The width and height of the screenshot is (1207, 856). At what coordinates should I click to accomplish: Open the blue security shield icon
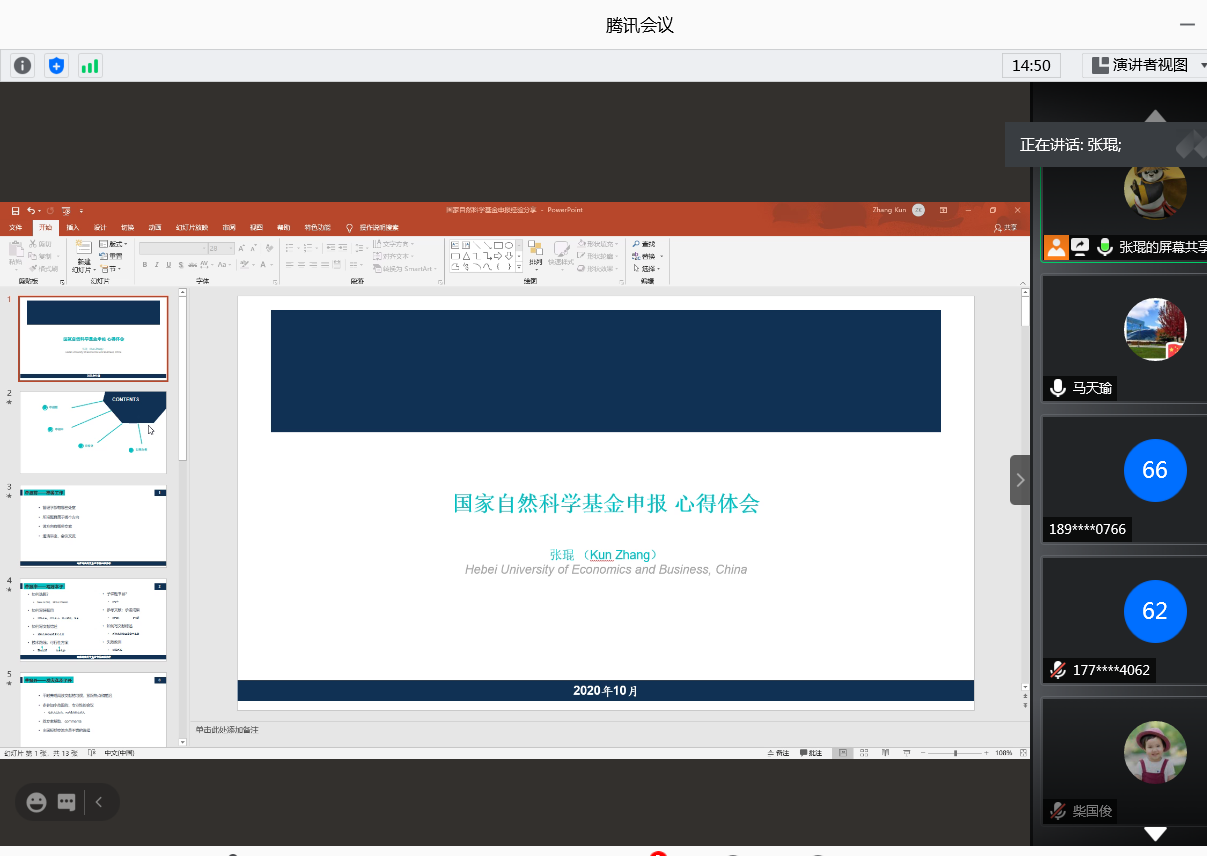tap(56, 66)
